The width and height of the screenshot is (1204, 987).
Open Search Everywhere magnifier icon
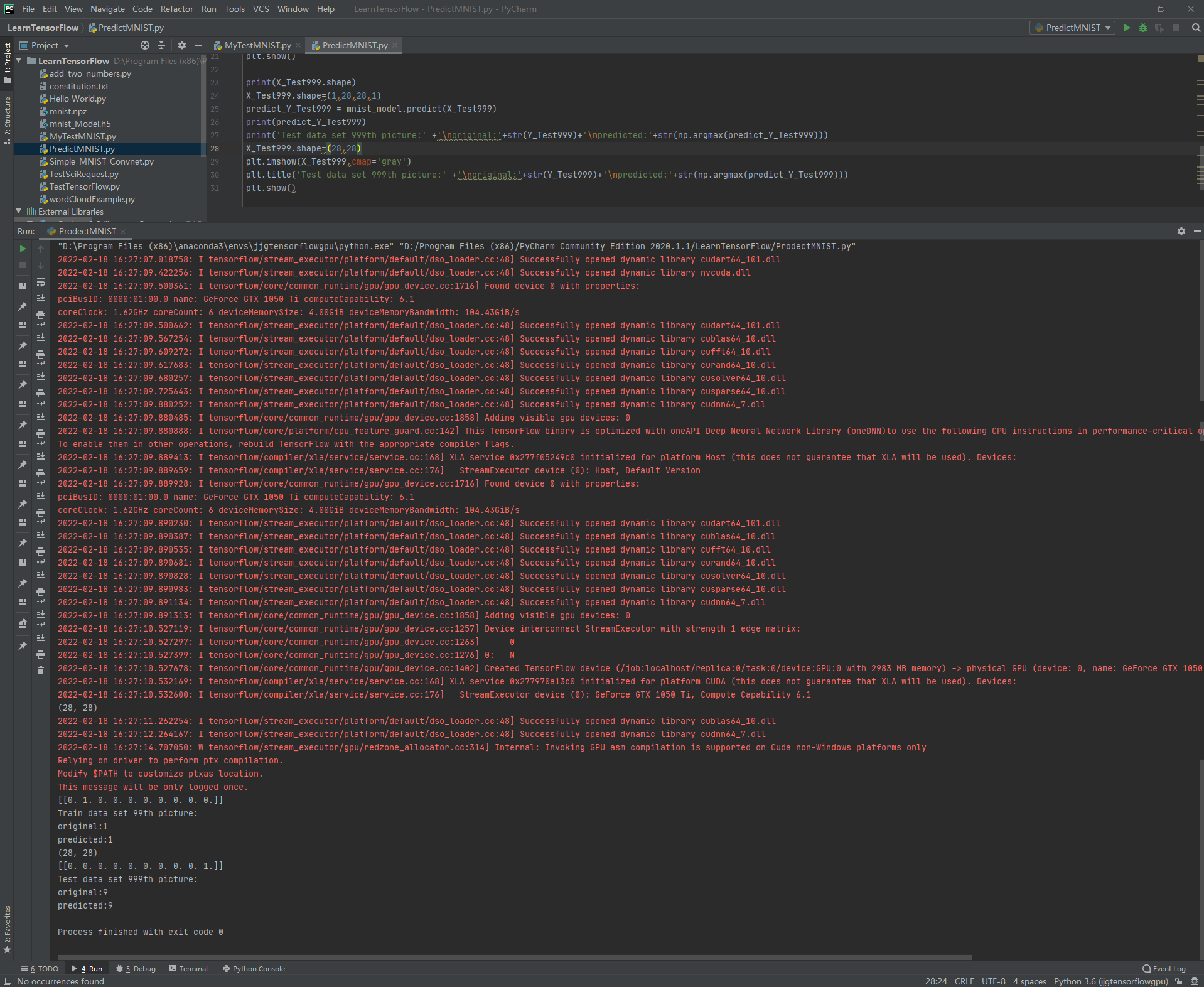pyautogui.click(x=1196, y=28)
